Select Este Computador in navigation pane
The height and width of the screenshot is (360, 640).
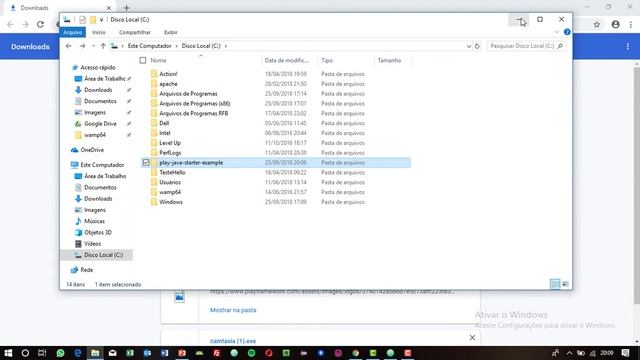click(x=102, y=165)
